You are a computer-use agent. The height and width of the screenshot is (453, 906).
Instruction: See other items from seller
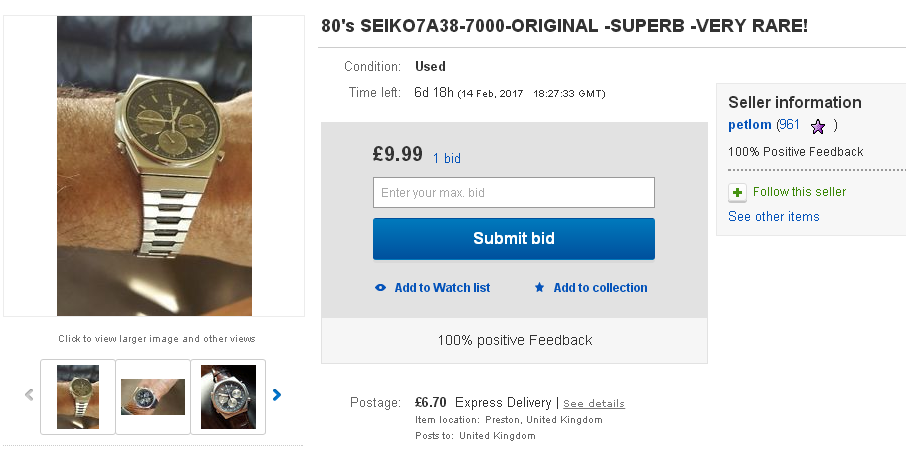click(x=773, y=217)
